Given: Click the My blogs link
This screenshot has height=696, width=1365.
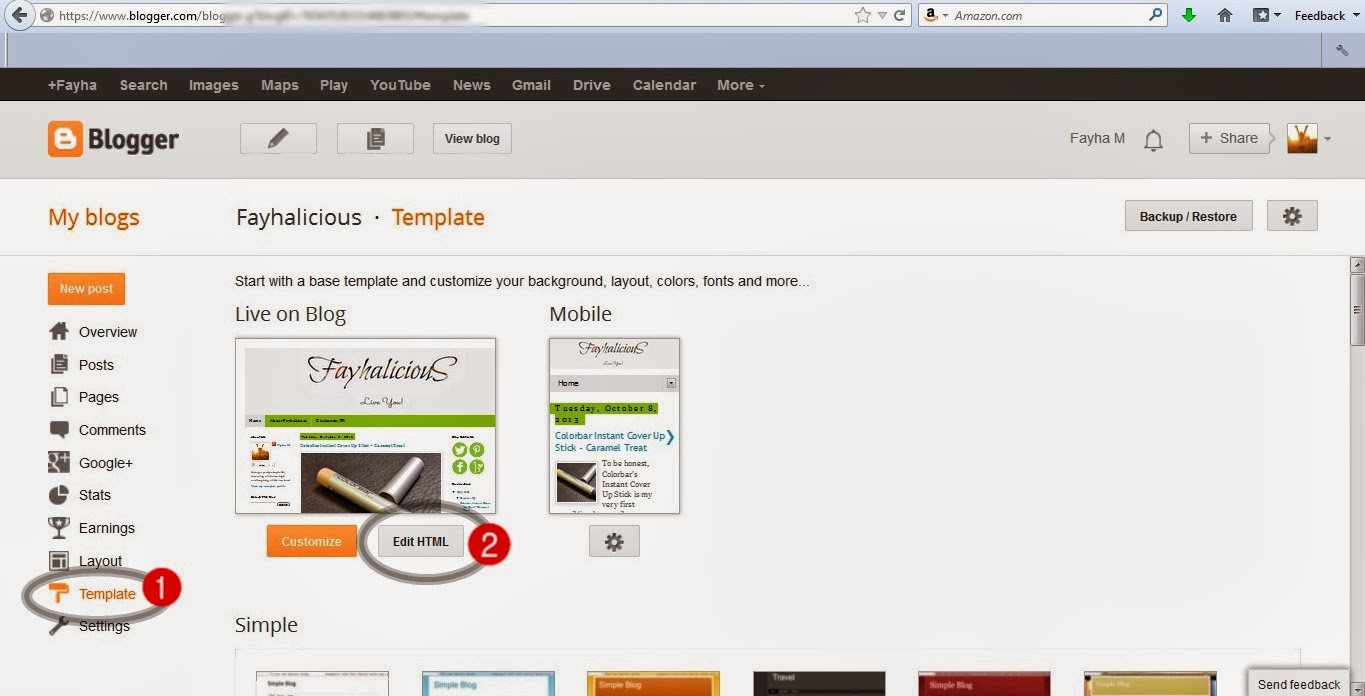Looking at the screenshot, I should tap(94, 217).
